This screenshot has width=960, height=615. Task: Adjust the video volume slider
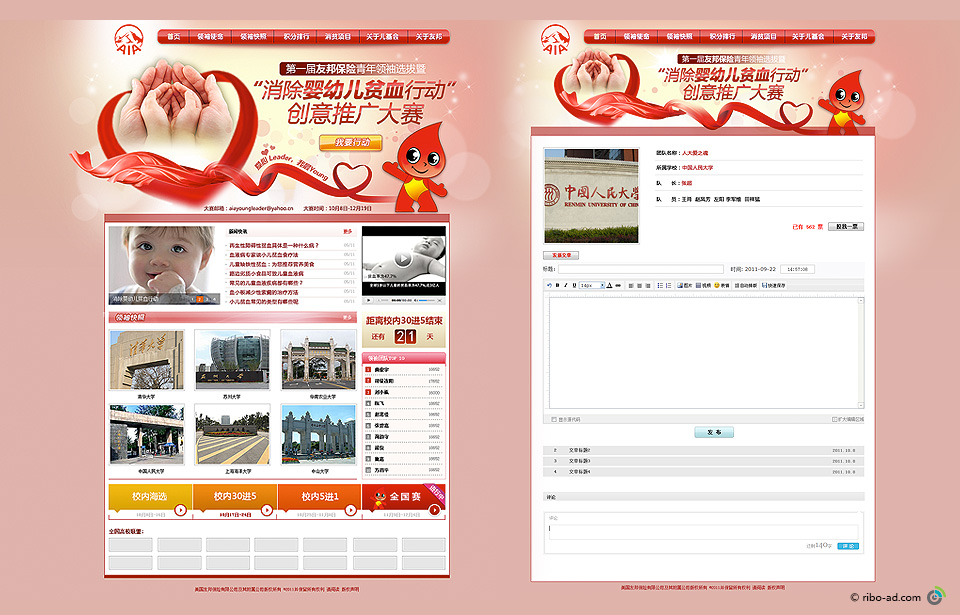428,300
